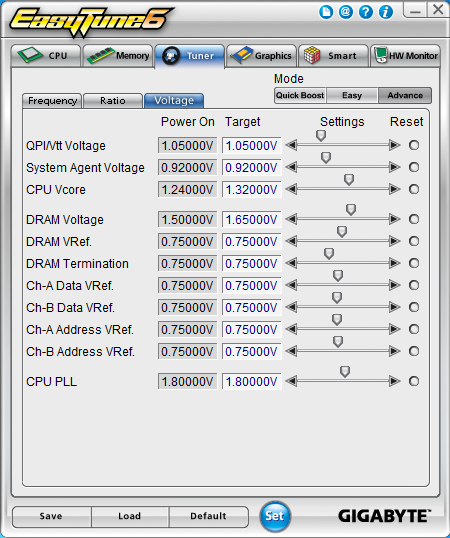Viewport: 450px width, 538px height.
Task: Decrease DRAM Voltage with left arrow
Action: [292, 219]
